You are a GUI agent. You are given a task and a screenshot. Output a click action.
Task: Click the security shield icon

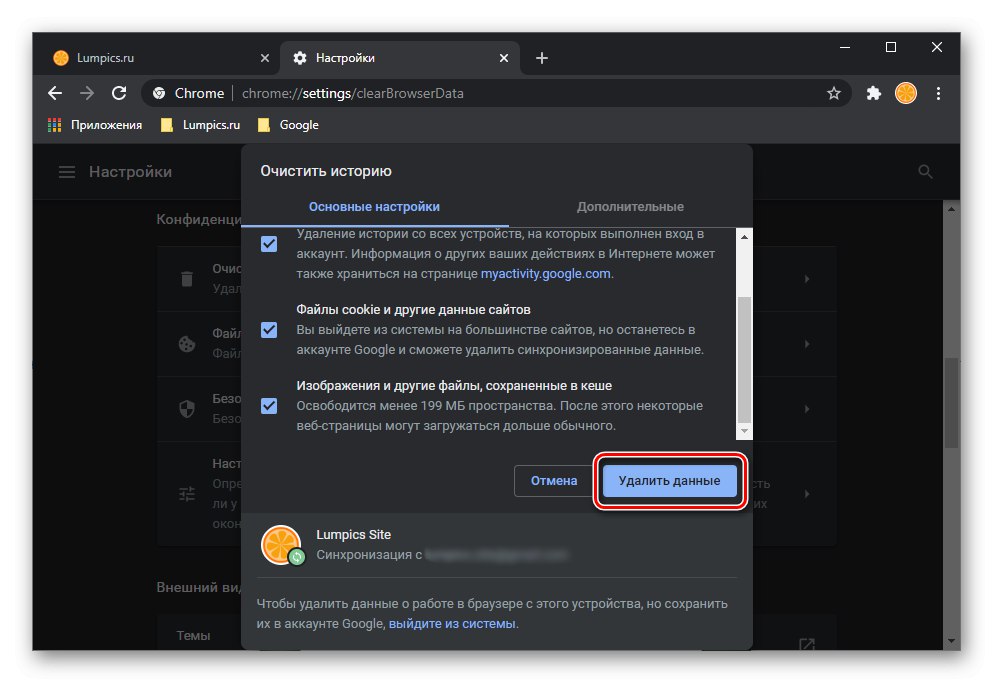pyautogui.click(x=187, y=409)
